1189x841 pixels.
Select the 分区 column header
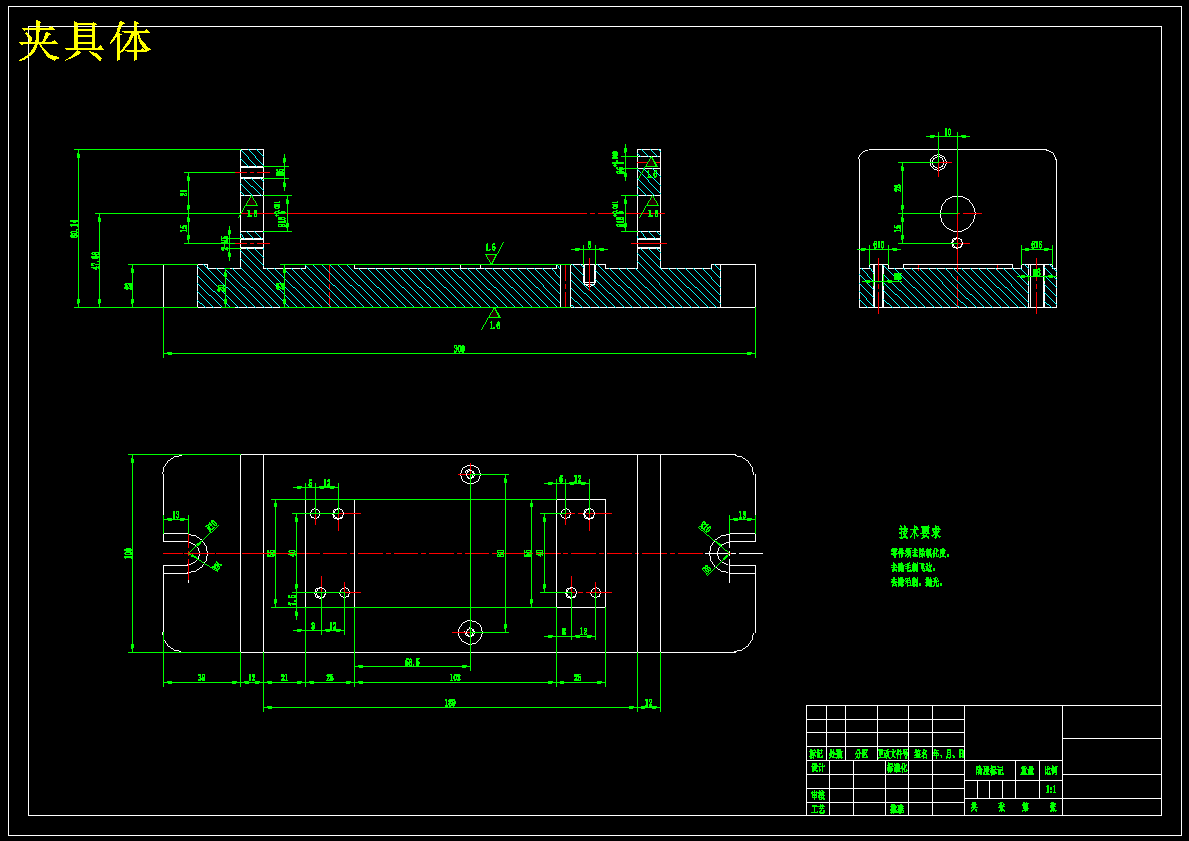[x=861, y=754]
